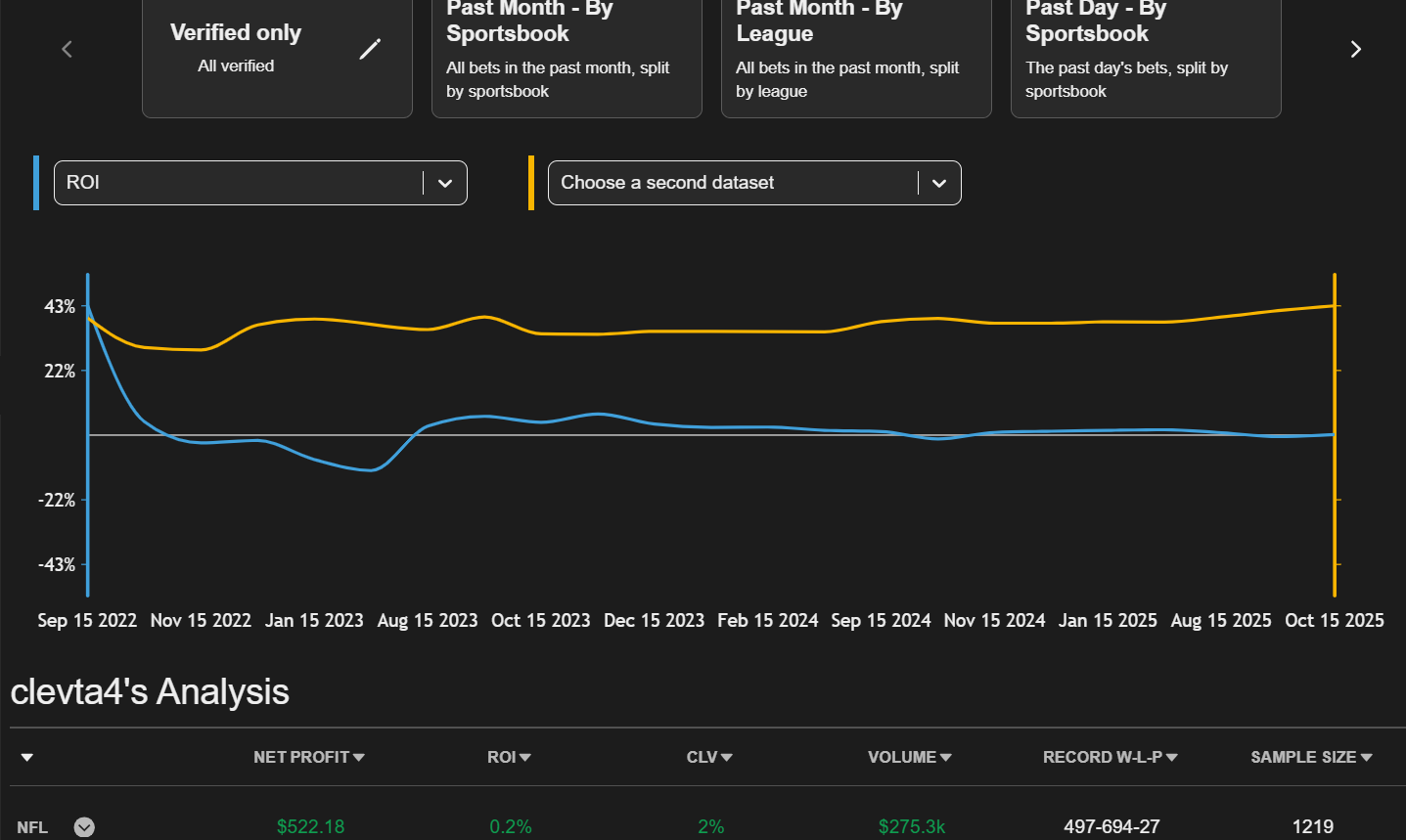Click the sort arrow beside Net Profit
Image resolution: width=1406 pixels, height=840 pixels.
[x=359, y=758]
